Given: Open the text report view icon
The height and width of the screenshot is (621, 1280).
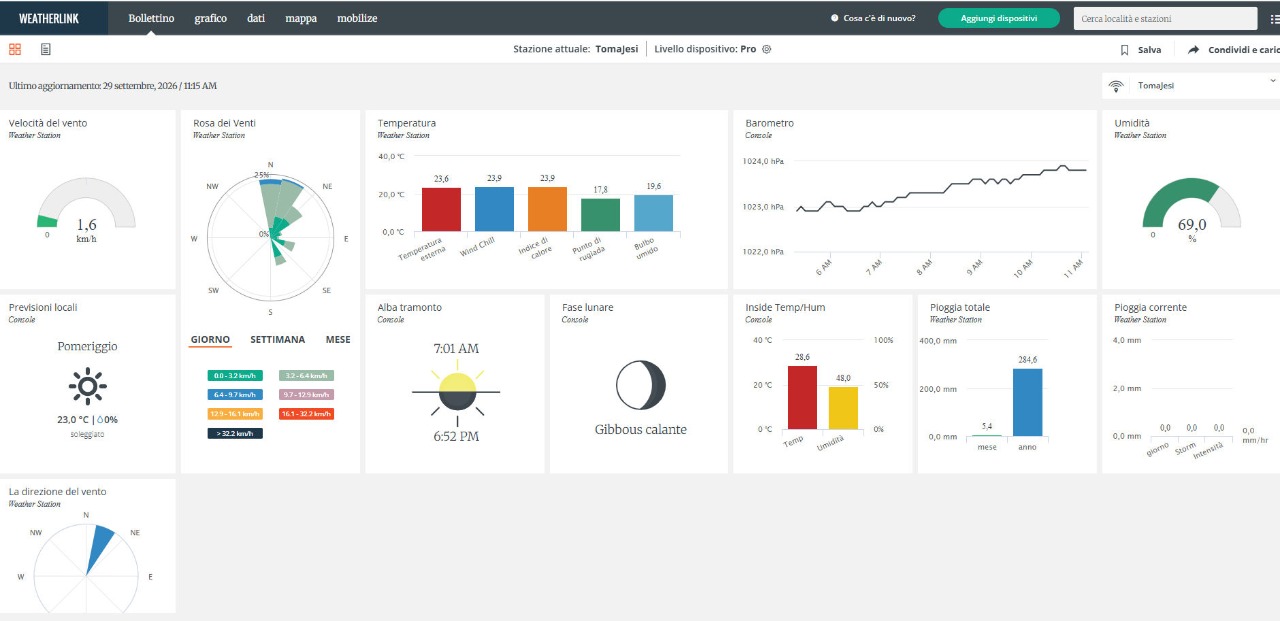Looking at the screenshot, I should 46,49.
